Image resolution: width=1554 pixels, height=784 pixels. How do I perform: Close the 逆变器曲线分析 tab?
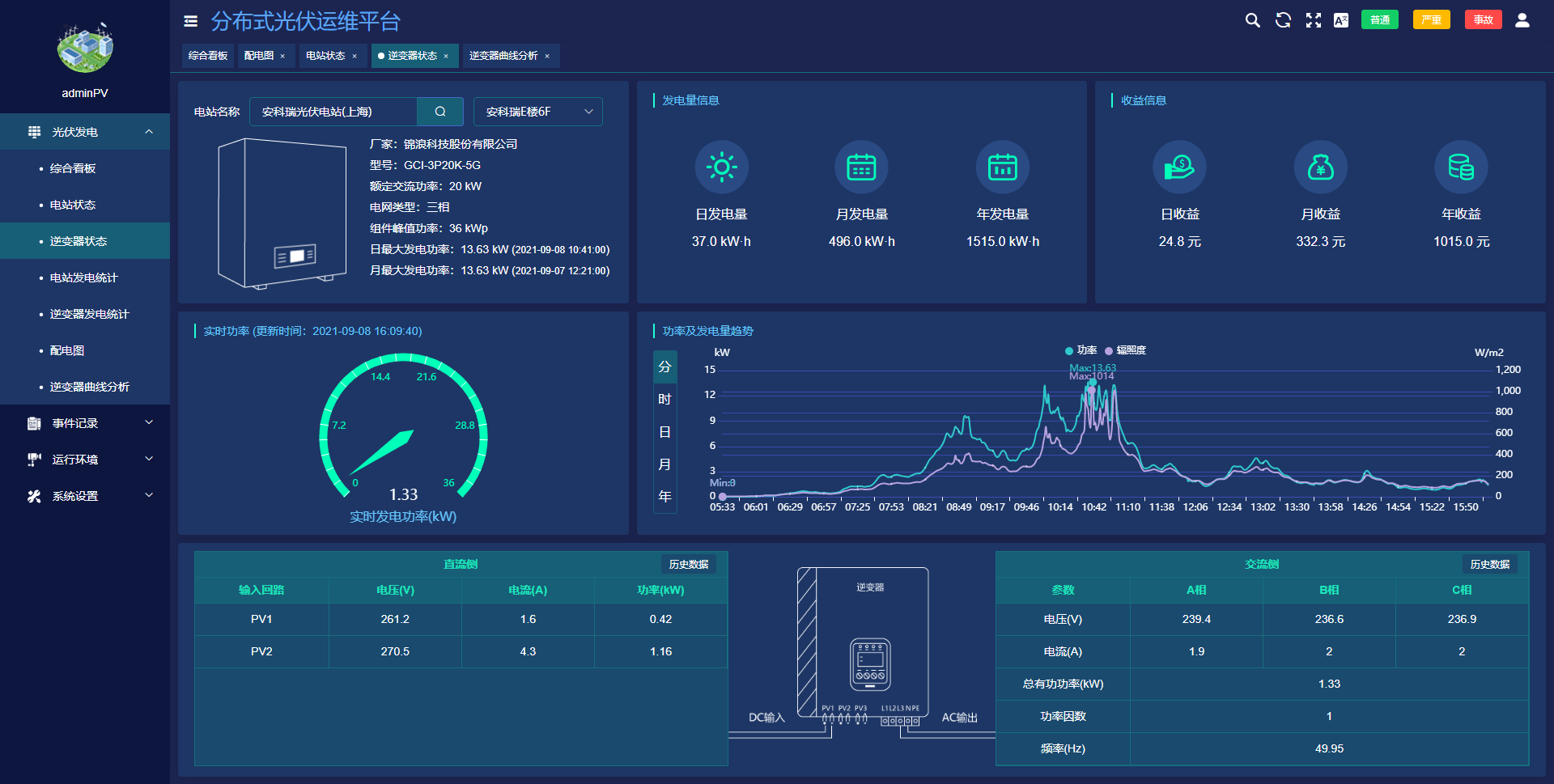[x=547, y=56]
